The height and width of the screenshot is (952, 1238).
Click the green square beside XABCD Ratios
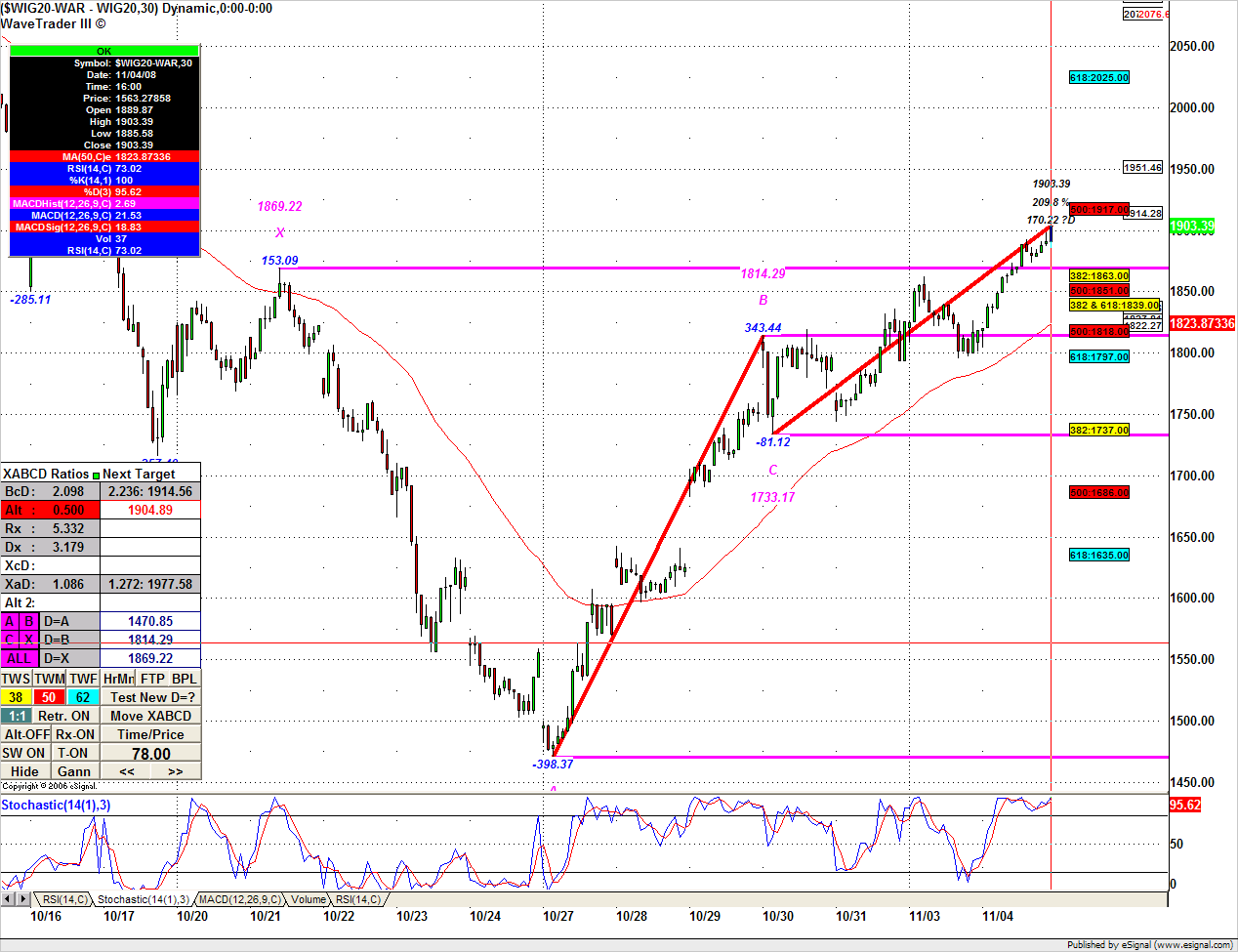tap(96, 476)
